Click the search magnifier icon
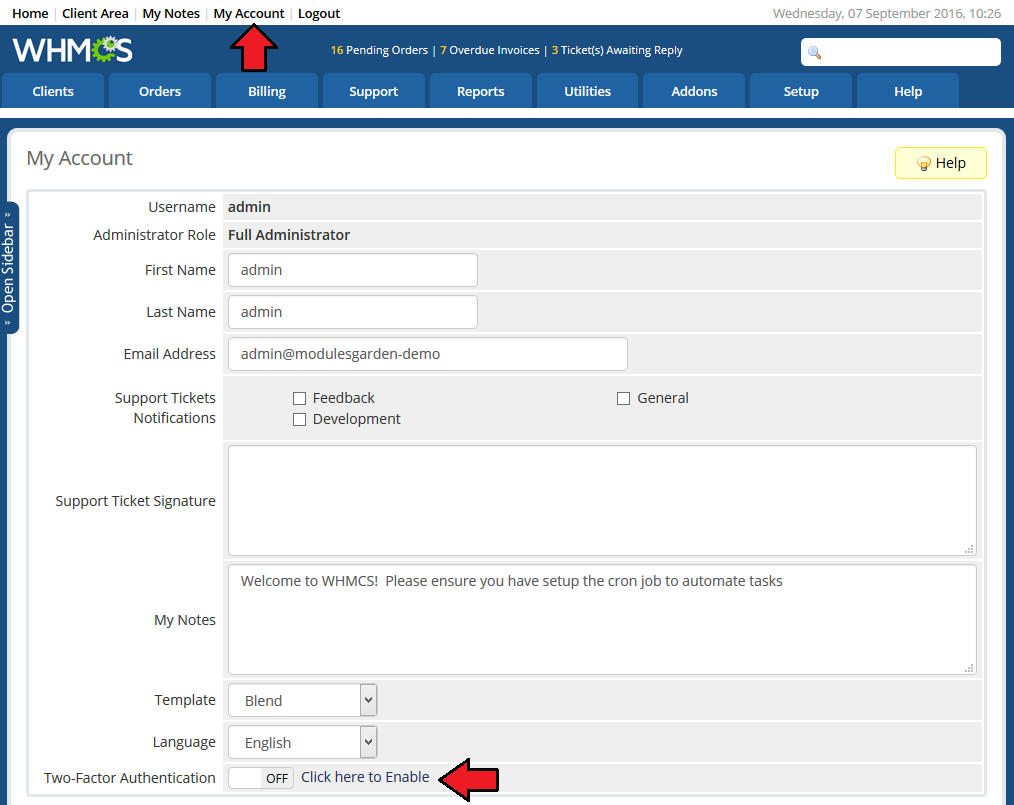This screenshot has height=805, width=1014. pos(815,52)
